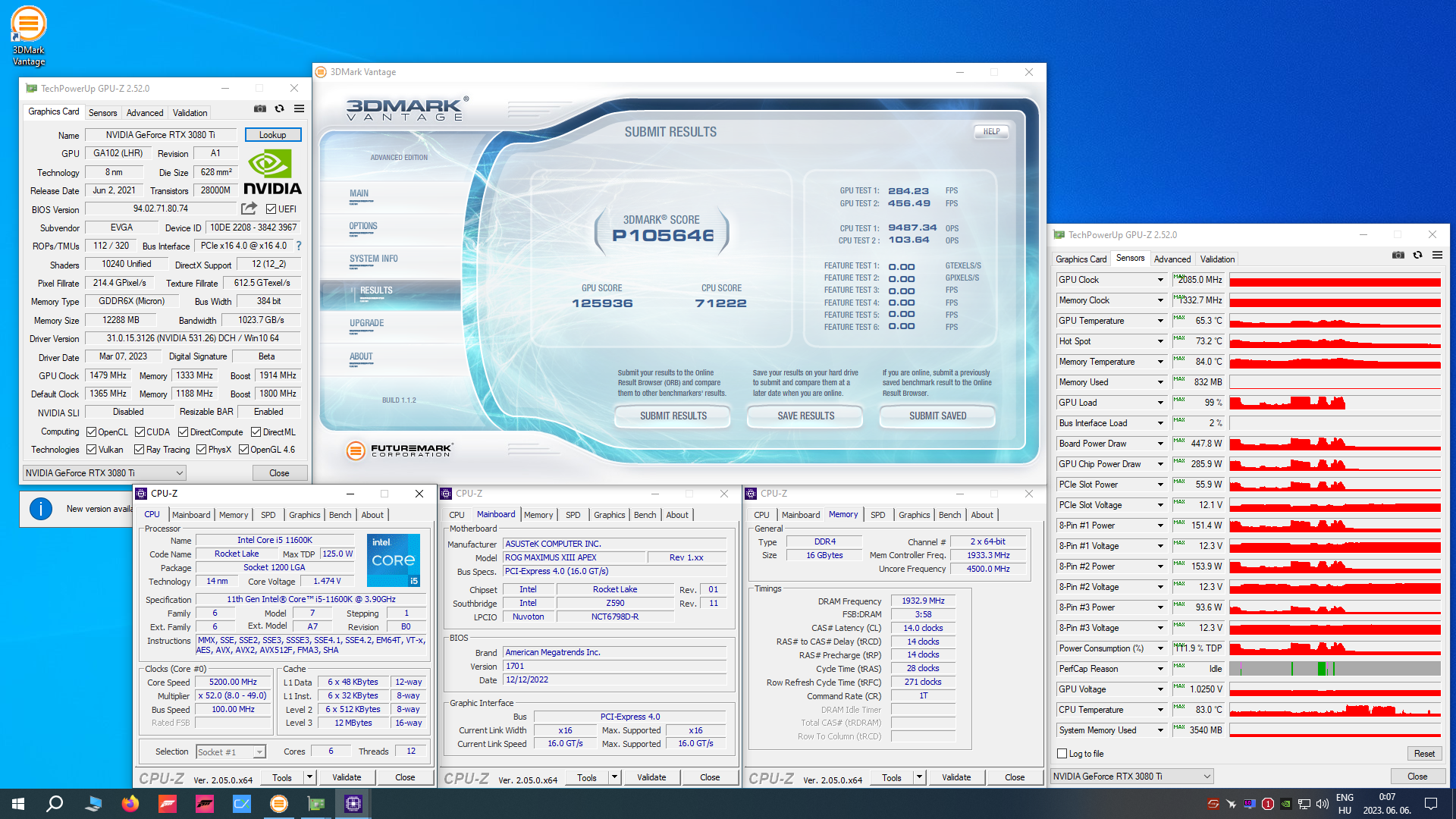Click the GPU Temperature sensor graph
This screenshot has width=1456, height=819.
click(1334, 321)
